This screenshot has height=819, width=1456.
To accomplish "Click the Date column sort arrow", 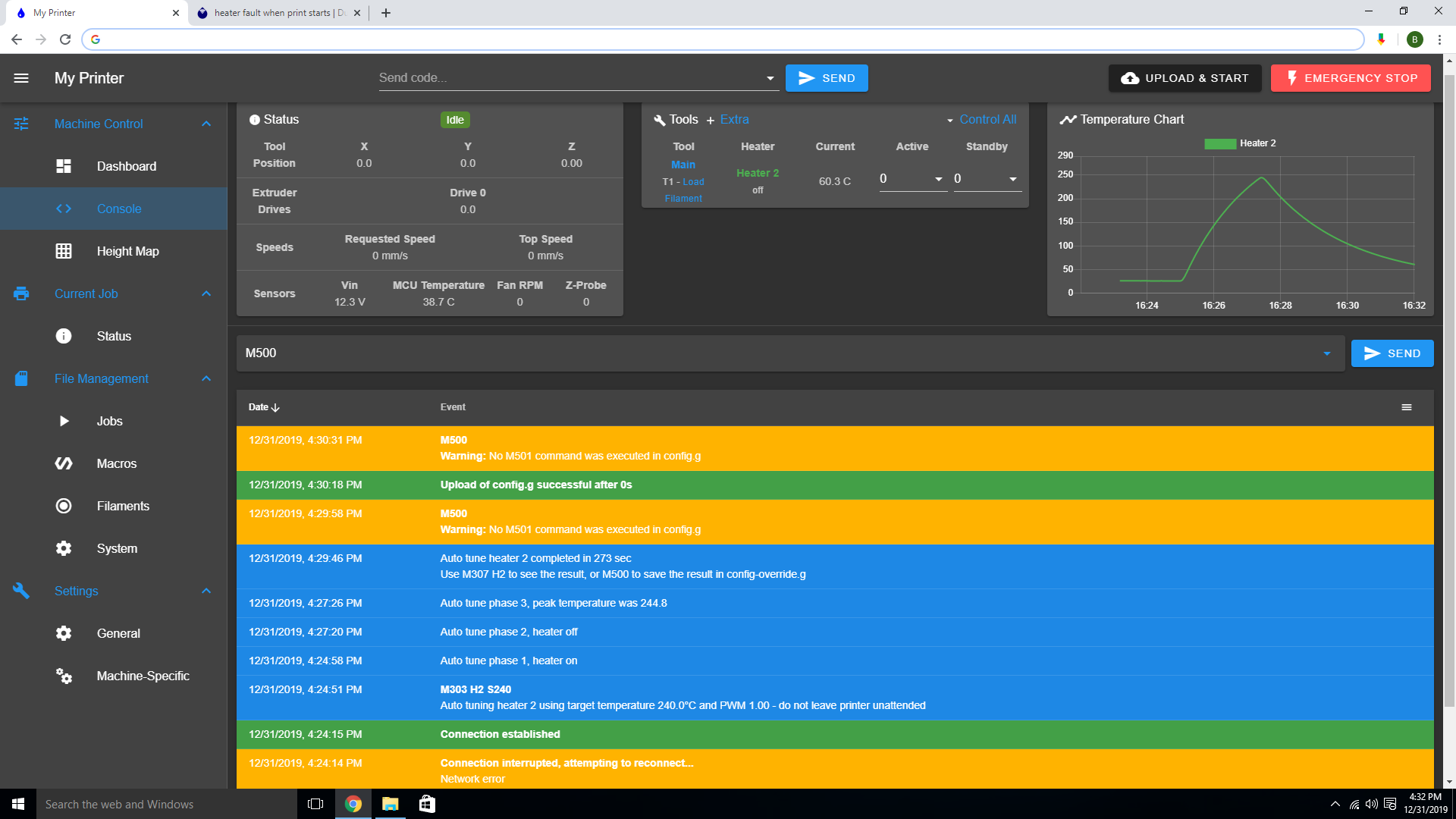I will (x=275, y=407).
